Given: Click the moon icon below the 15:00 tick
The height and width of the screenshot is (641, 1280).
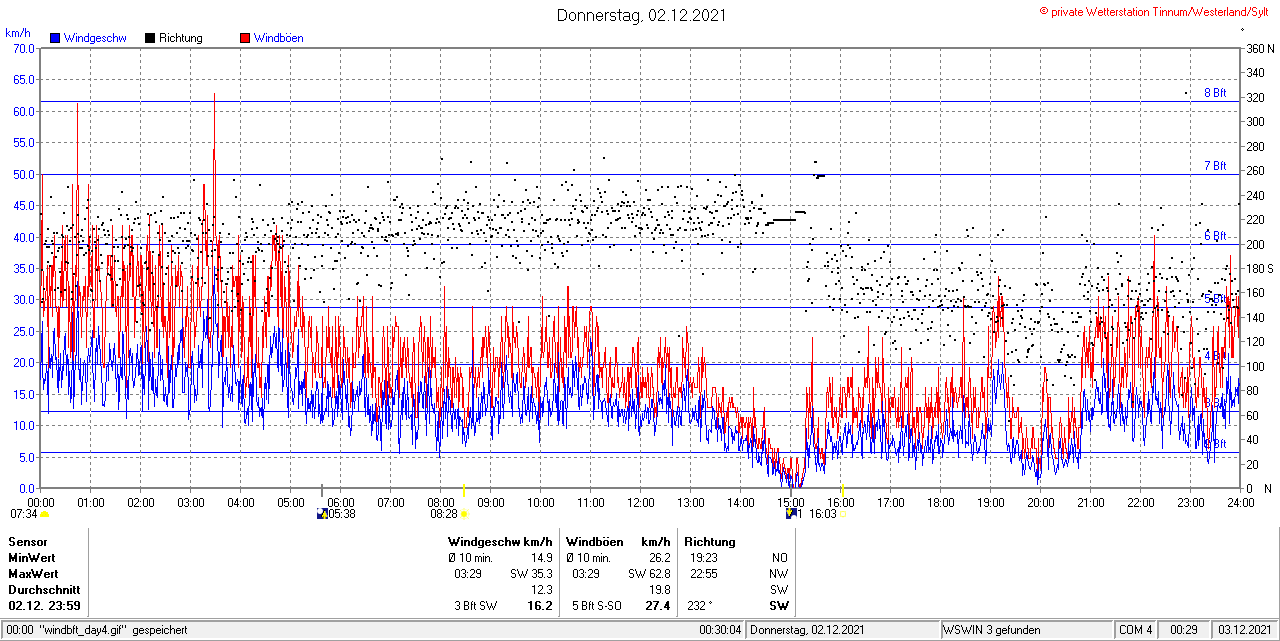Looking at the screenshot, I should 791,514.
